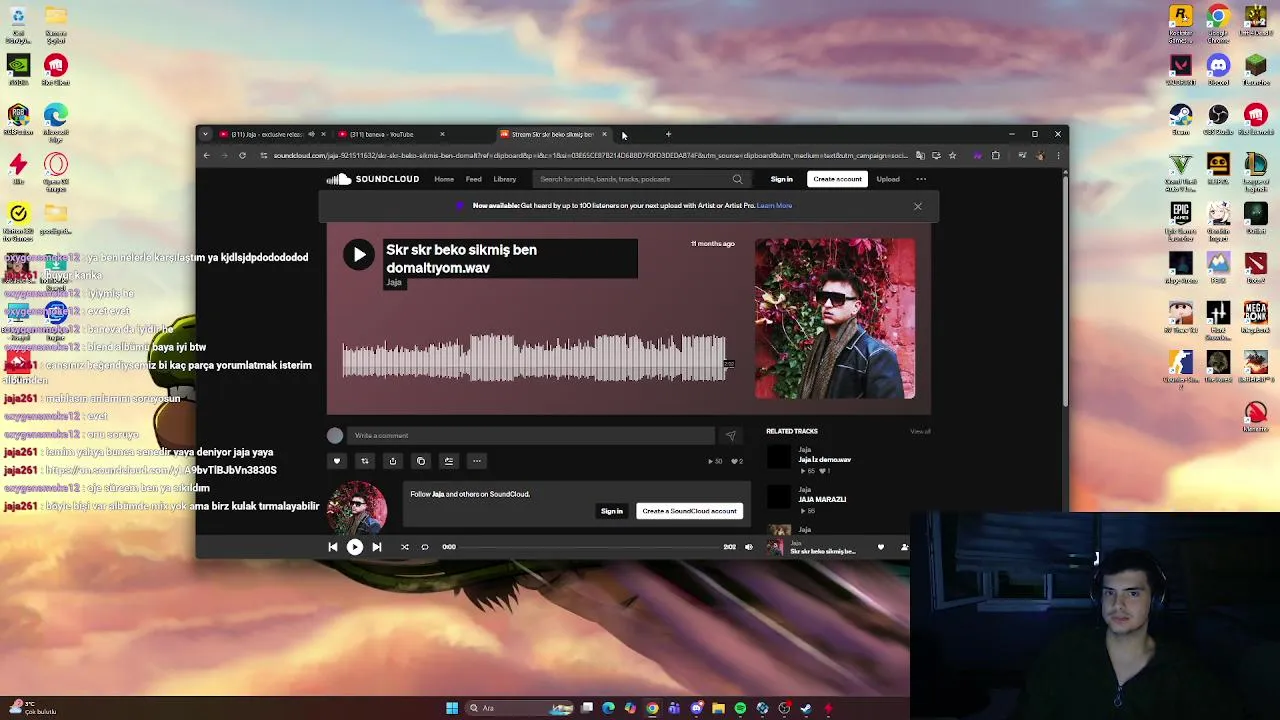Open the Learn More banner link
This screenshot has height=720, width=1280.
(774, 206)
